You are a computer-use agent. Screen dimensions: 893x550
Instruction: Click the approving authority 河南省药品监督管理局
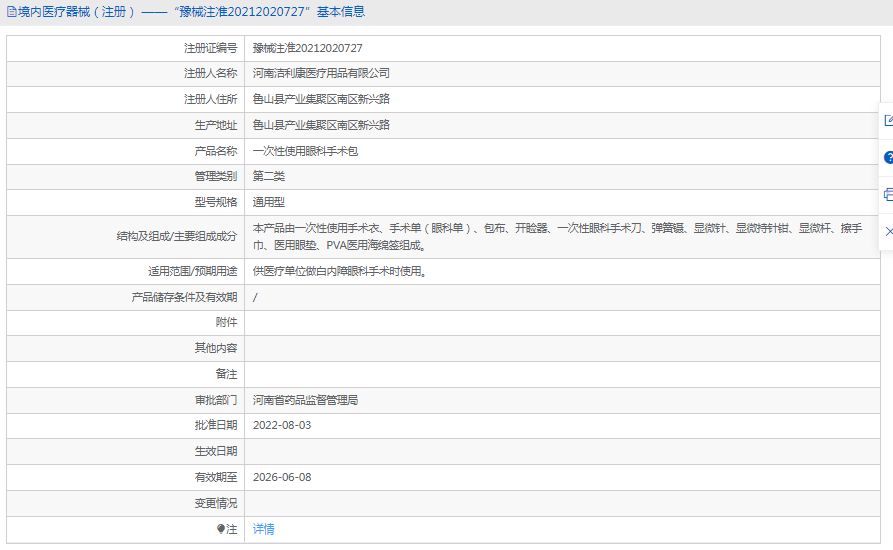click(305, 400)
